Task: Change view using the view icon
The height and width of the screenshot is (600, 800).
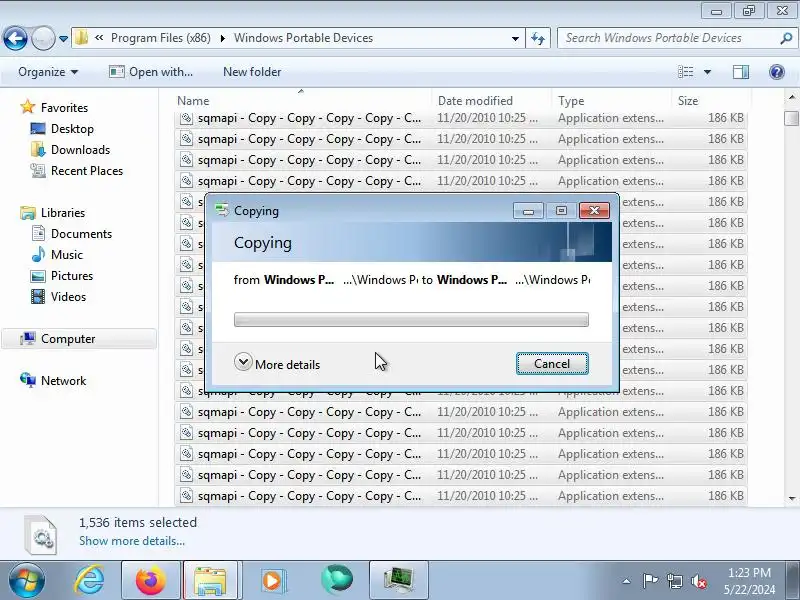Action: pos(685,72)
